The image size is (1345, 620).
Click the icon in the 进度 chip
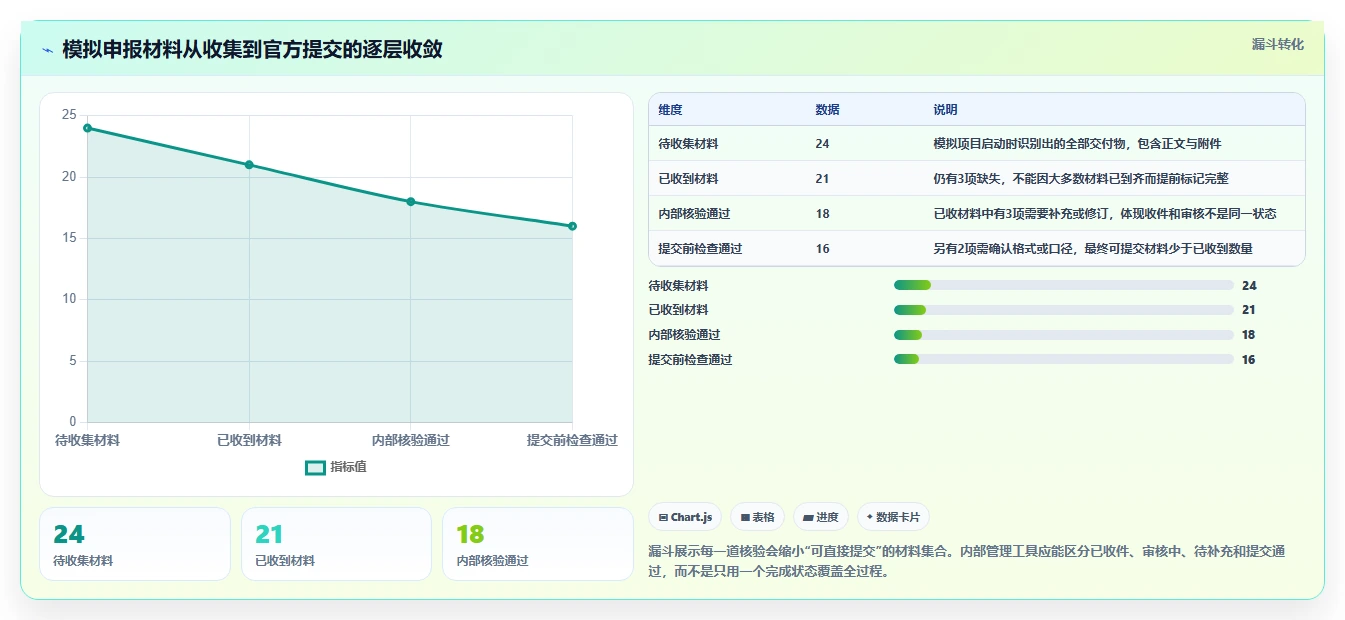pyautogui.click(x=808, y=518)
